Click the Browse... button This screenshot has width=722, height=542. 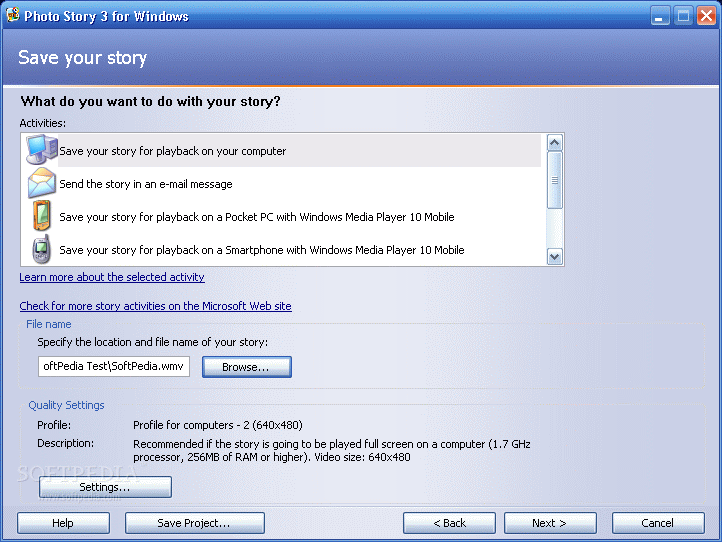click(247, 367)
